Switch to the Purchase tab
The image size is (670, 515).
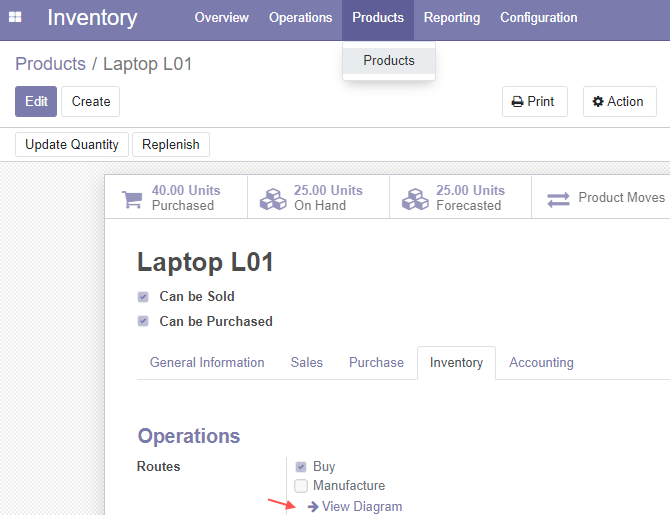click(x=376, y=362)
